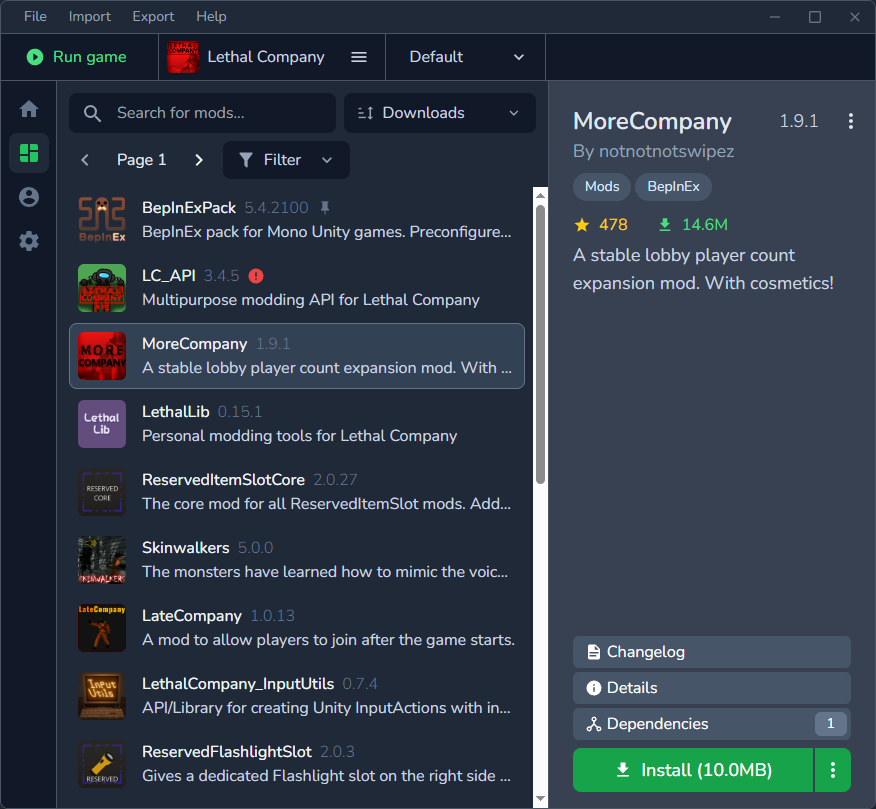Select the Skinwalkers mod row
The height and width of the screenshot is (809, 876).
[x=297, y=560]
